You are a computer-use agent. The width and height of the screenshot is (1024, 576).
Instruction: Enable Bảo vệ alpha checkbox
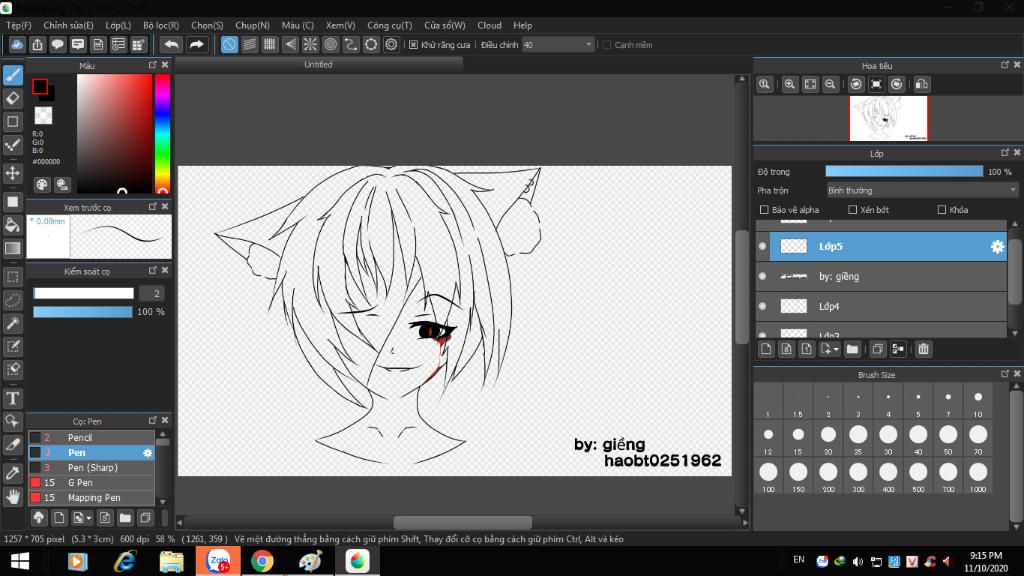point(764,210)
